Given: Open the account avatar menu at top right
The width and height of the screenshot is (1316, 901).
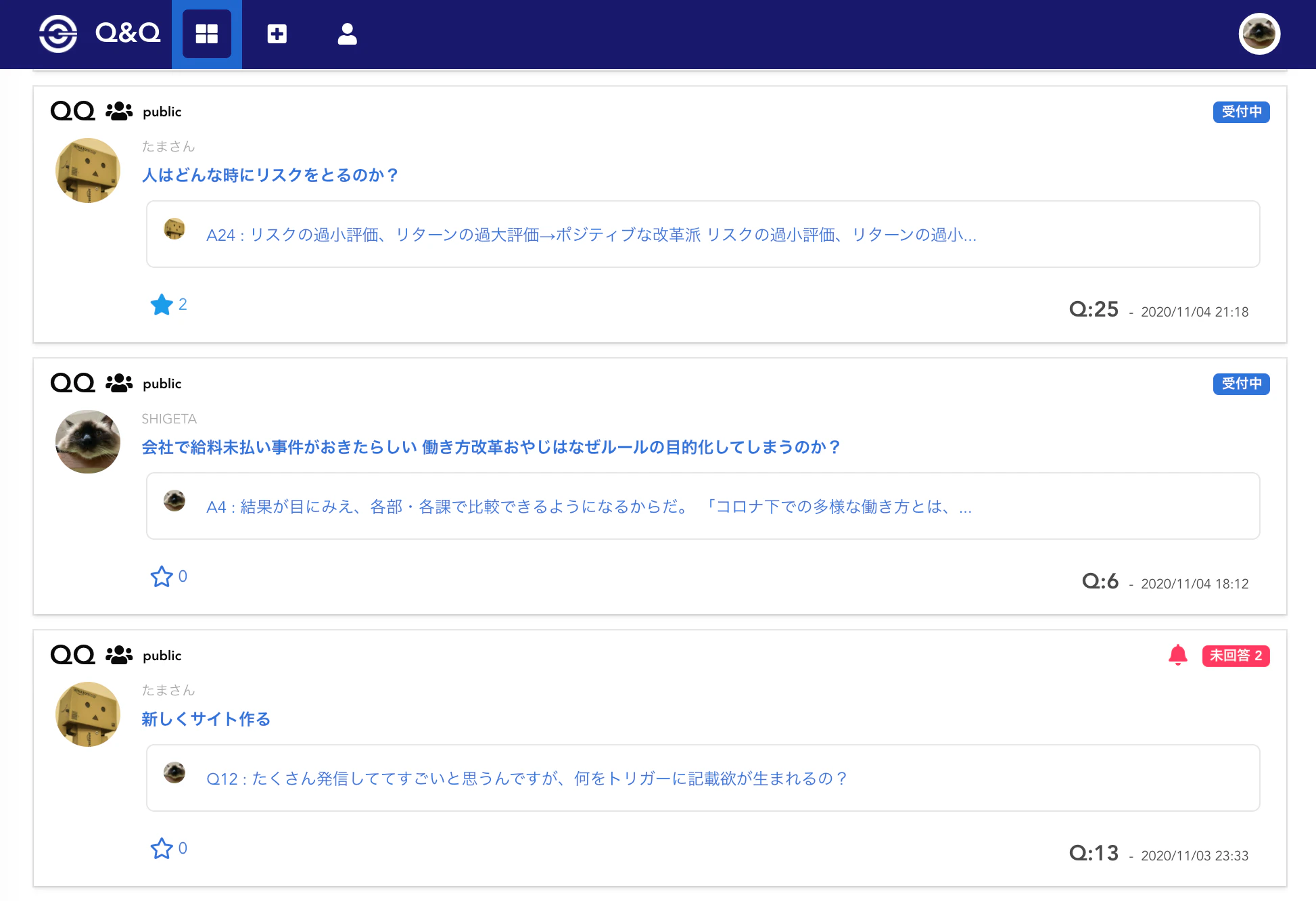Looking at the screenshot, I should click(x=1259, y=34).
